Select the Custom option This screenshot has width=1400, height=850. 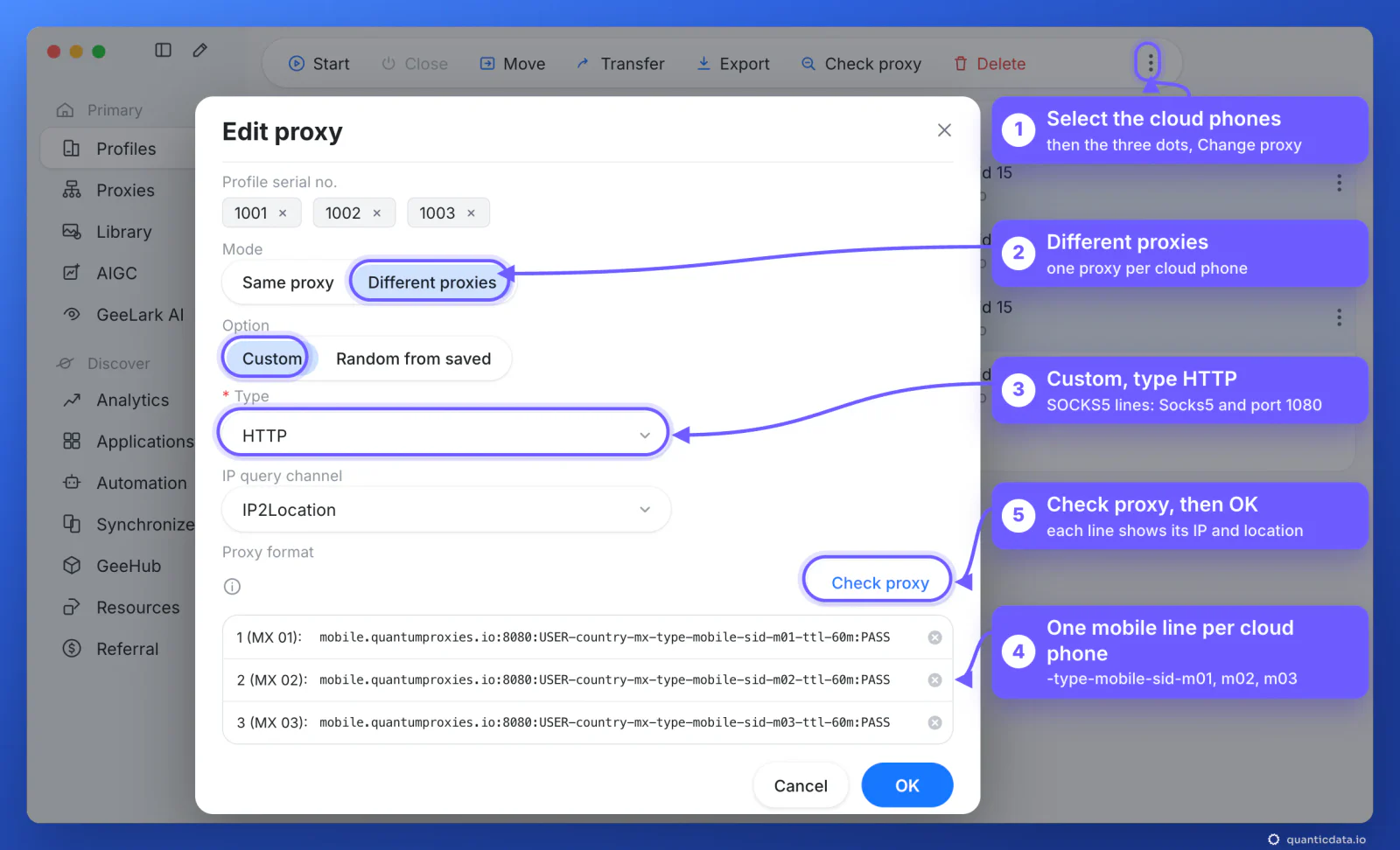tap(271, 359)
